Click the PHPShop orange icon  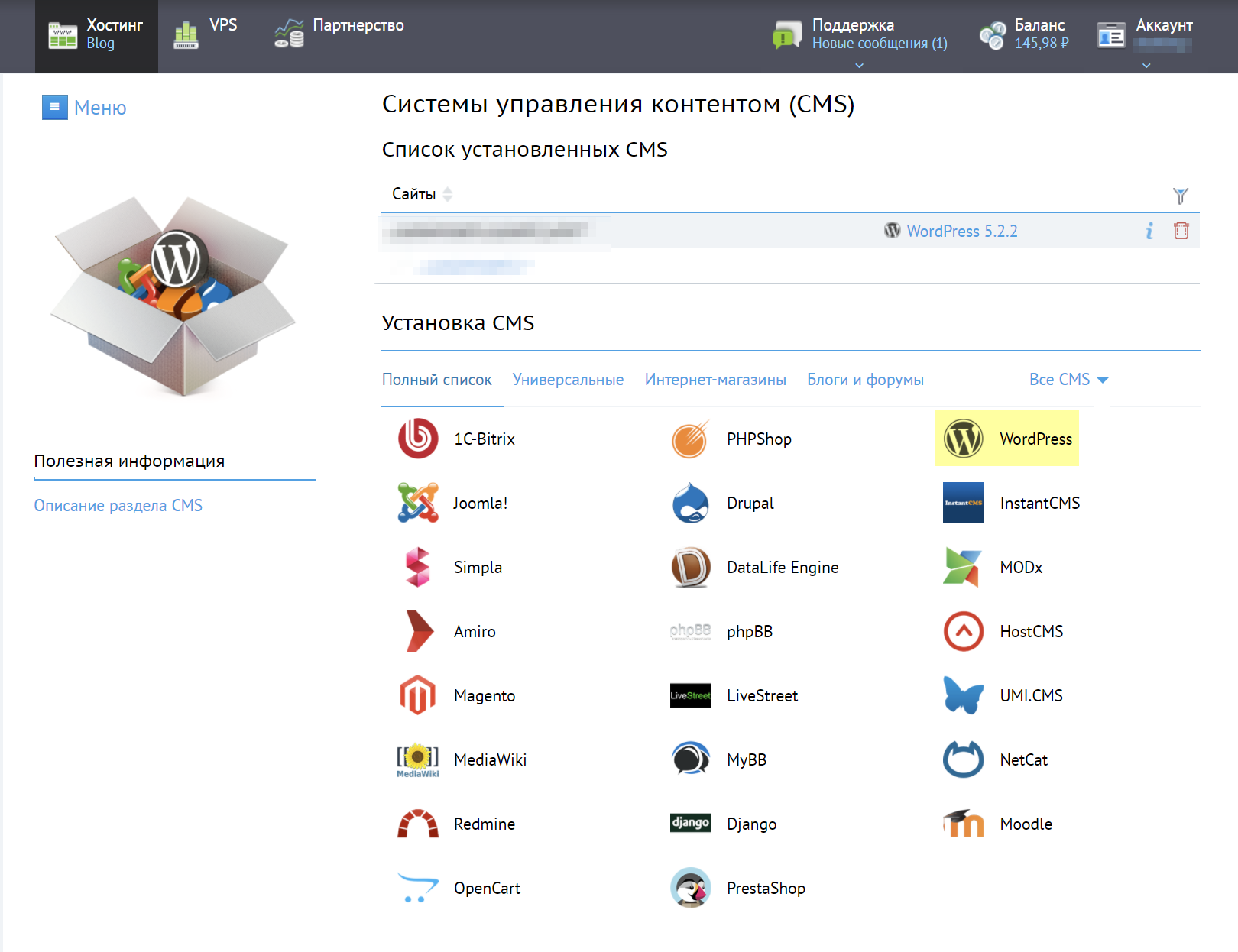(691, 439)
